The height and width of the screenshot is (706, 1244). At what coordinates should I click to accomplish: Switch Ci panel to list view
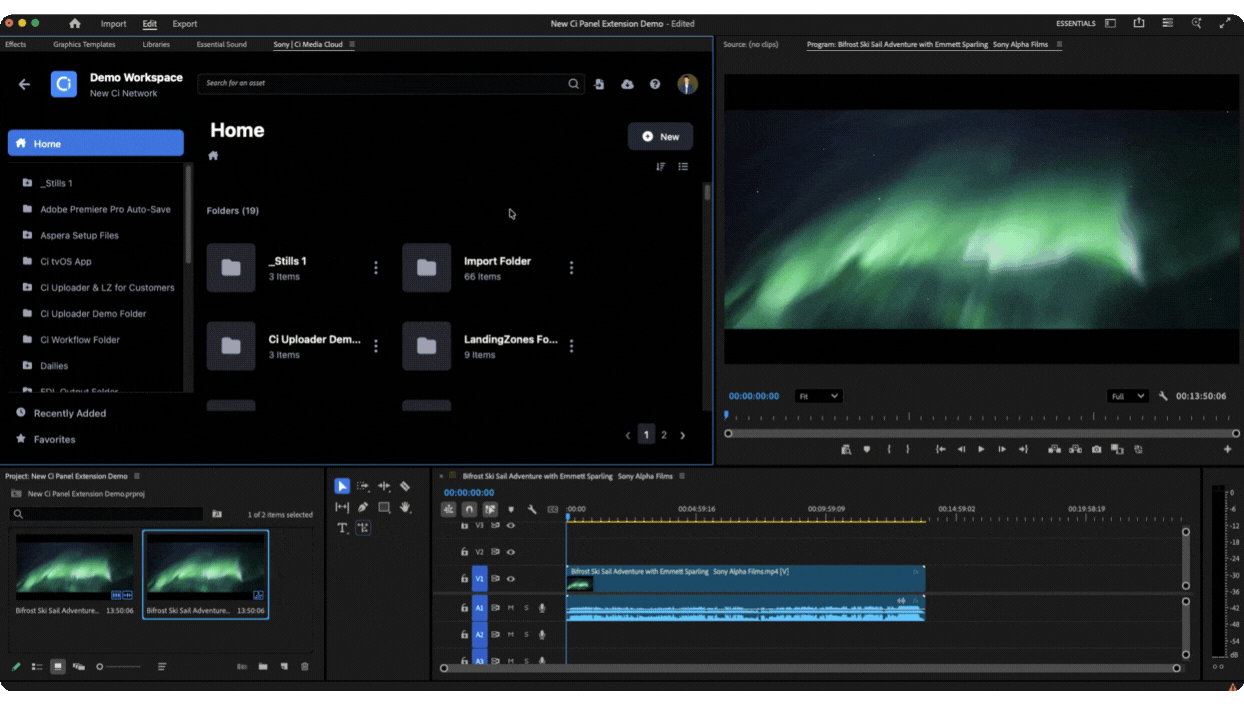(683, 167)
